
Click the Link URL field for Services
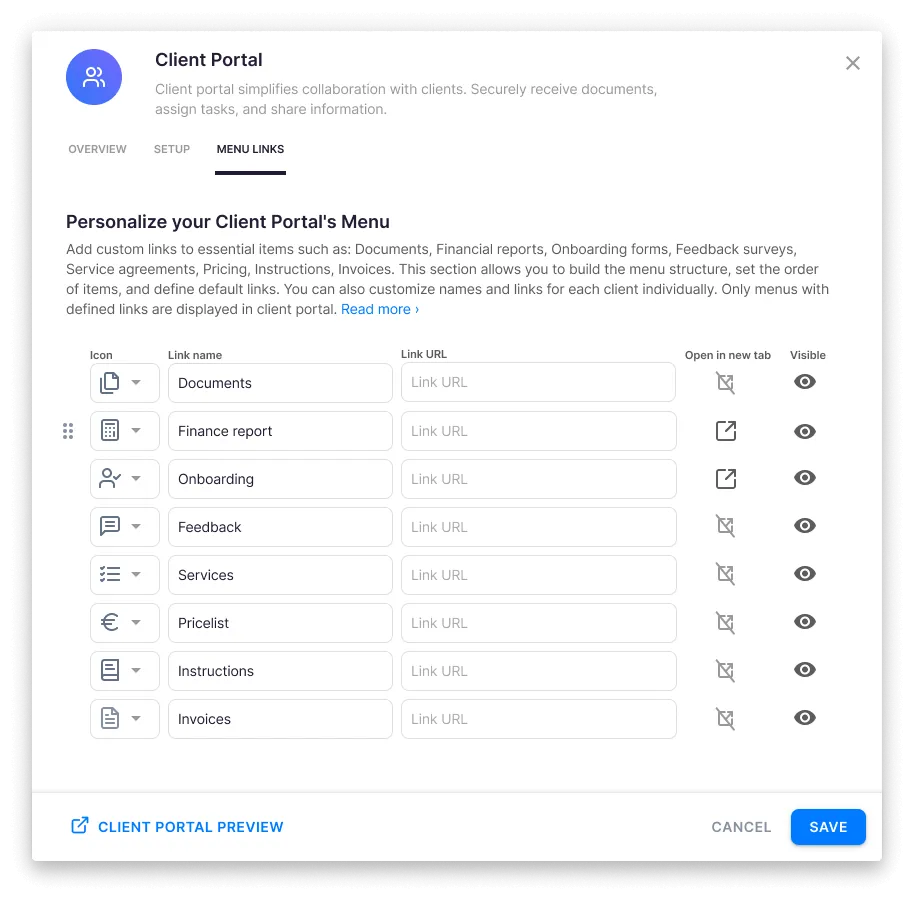[538, 574]
